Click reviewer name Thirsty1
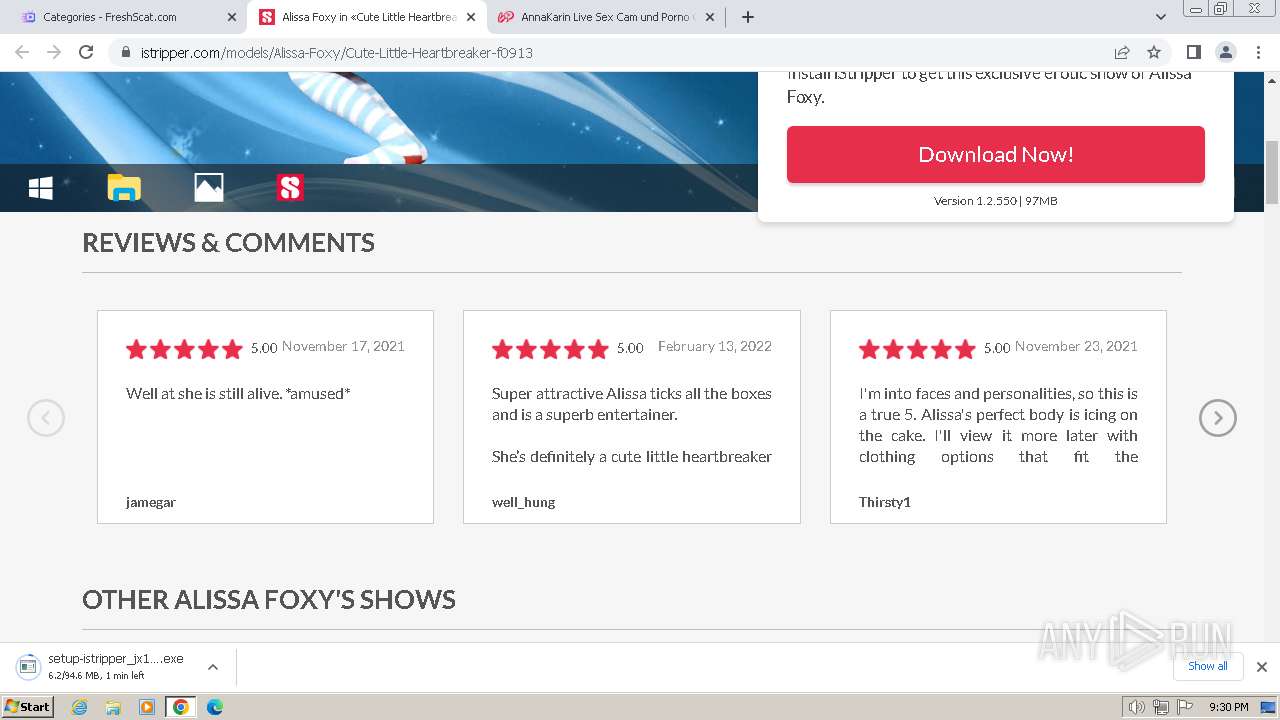This screenshot has width=1280, height=720. pyautogui.click(x=885, y=502)
